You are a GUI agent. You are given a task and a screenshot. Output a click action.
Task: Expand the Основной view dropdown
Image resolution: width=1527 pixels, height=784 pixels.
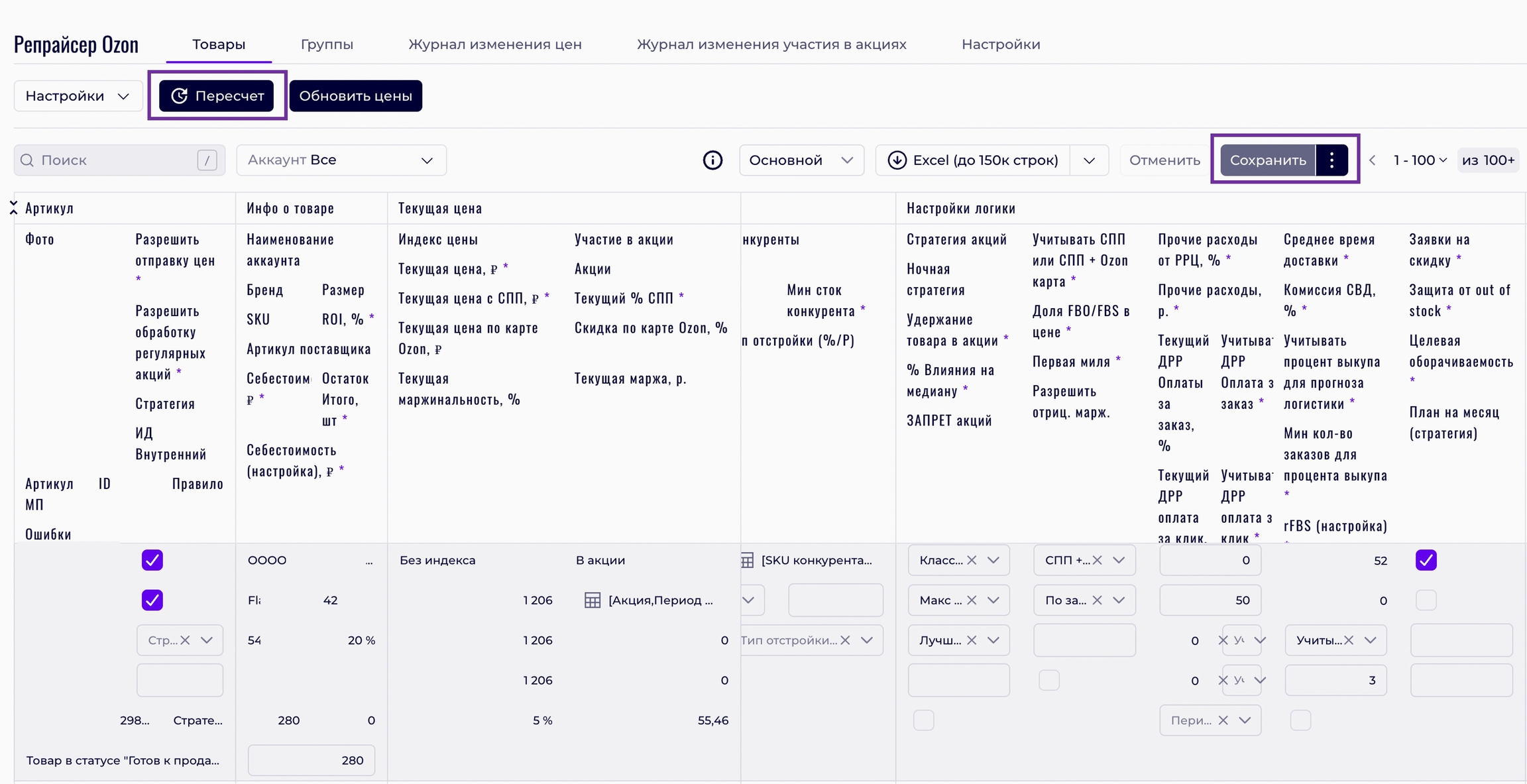click(x=801, y=160)
